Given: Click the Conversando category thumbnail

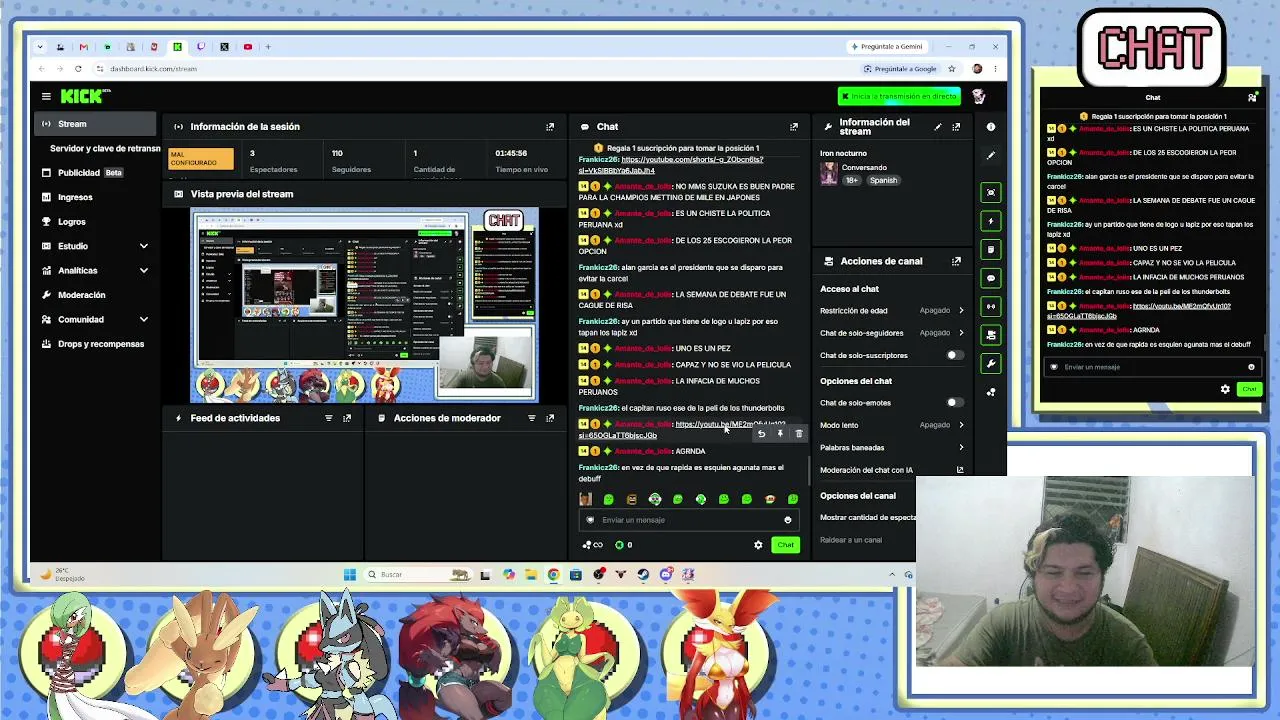Looking at the screenshot, I should tap(828, 174).
